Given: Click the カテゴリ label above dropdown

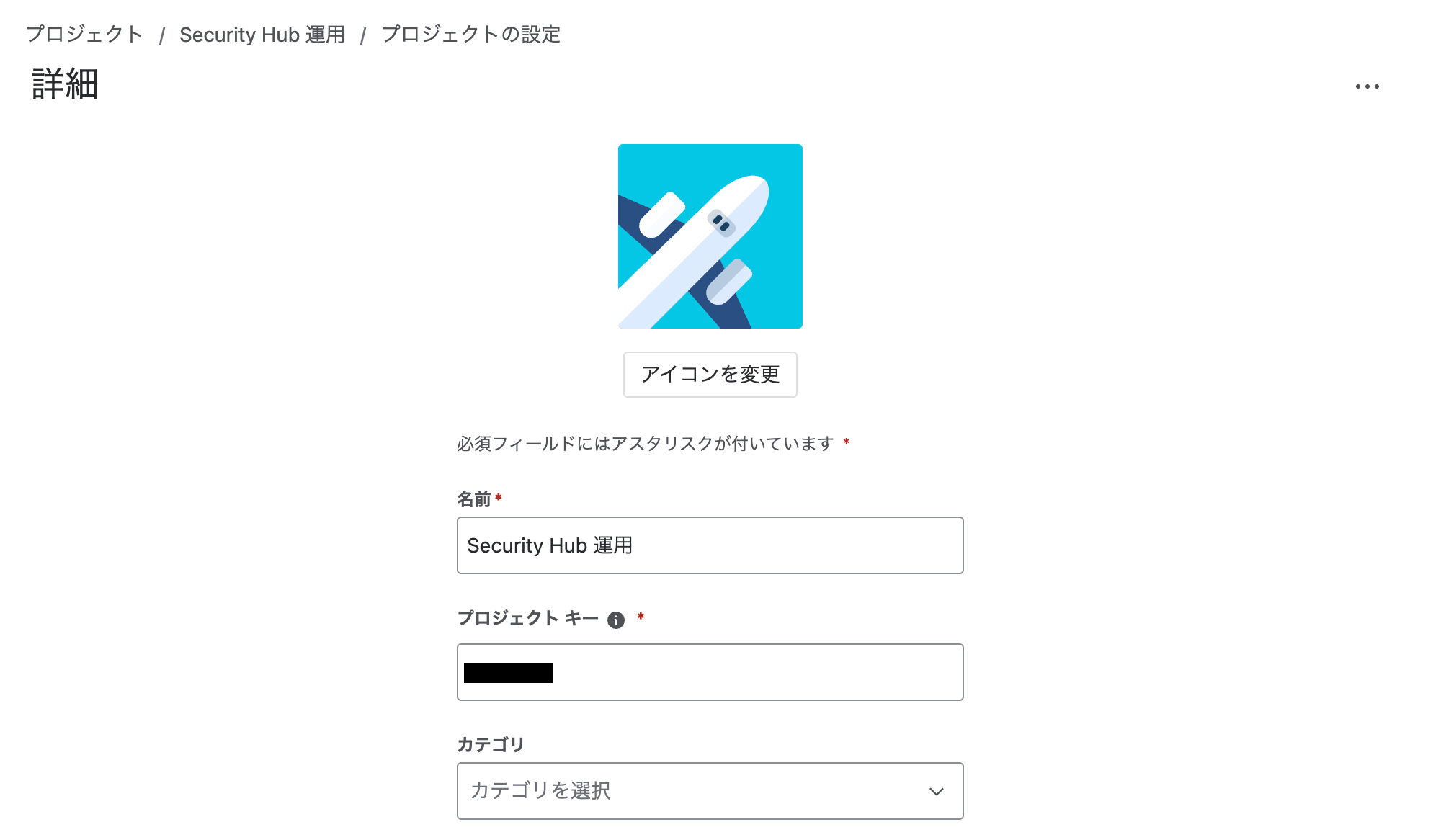Looking at the screenshot, I should (x=491, y=744).
